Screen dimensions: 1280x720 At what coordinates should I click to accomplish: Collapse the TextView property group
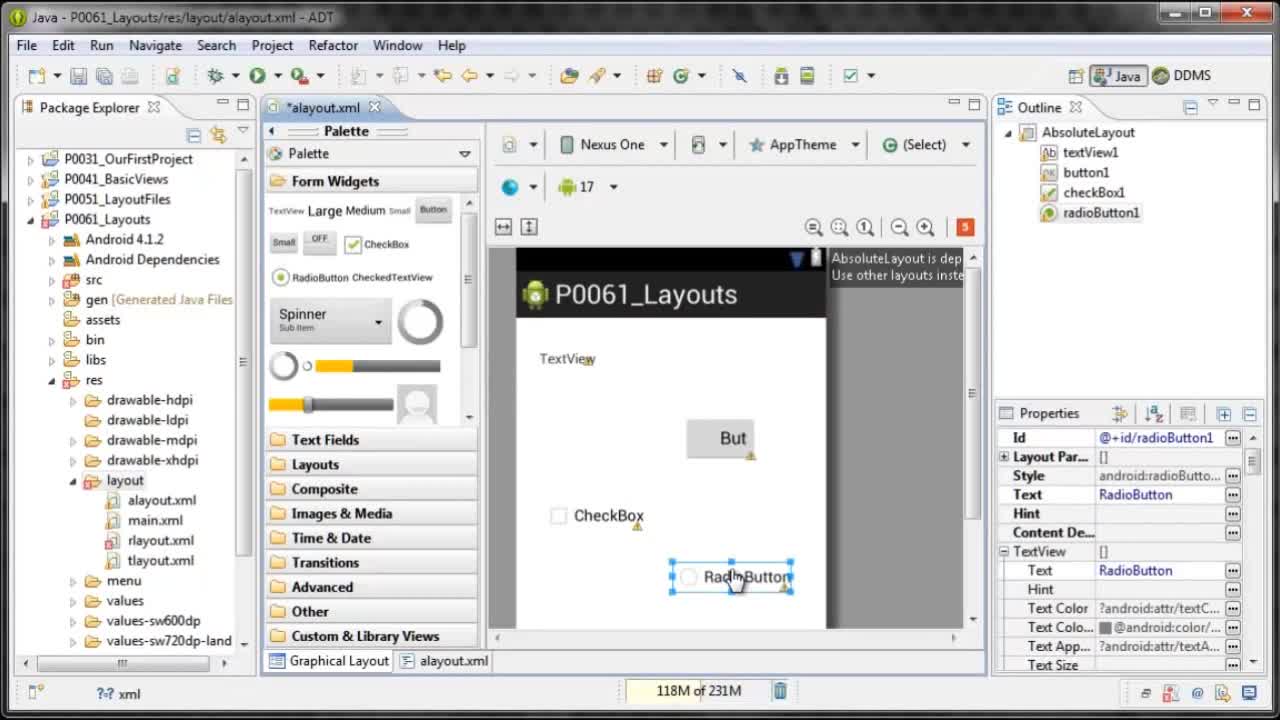pyautogui.click(x=1004, y=552)
